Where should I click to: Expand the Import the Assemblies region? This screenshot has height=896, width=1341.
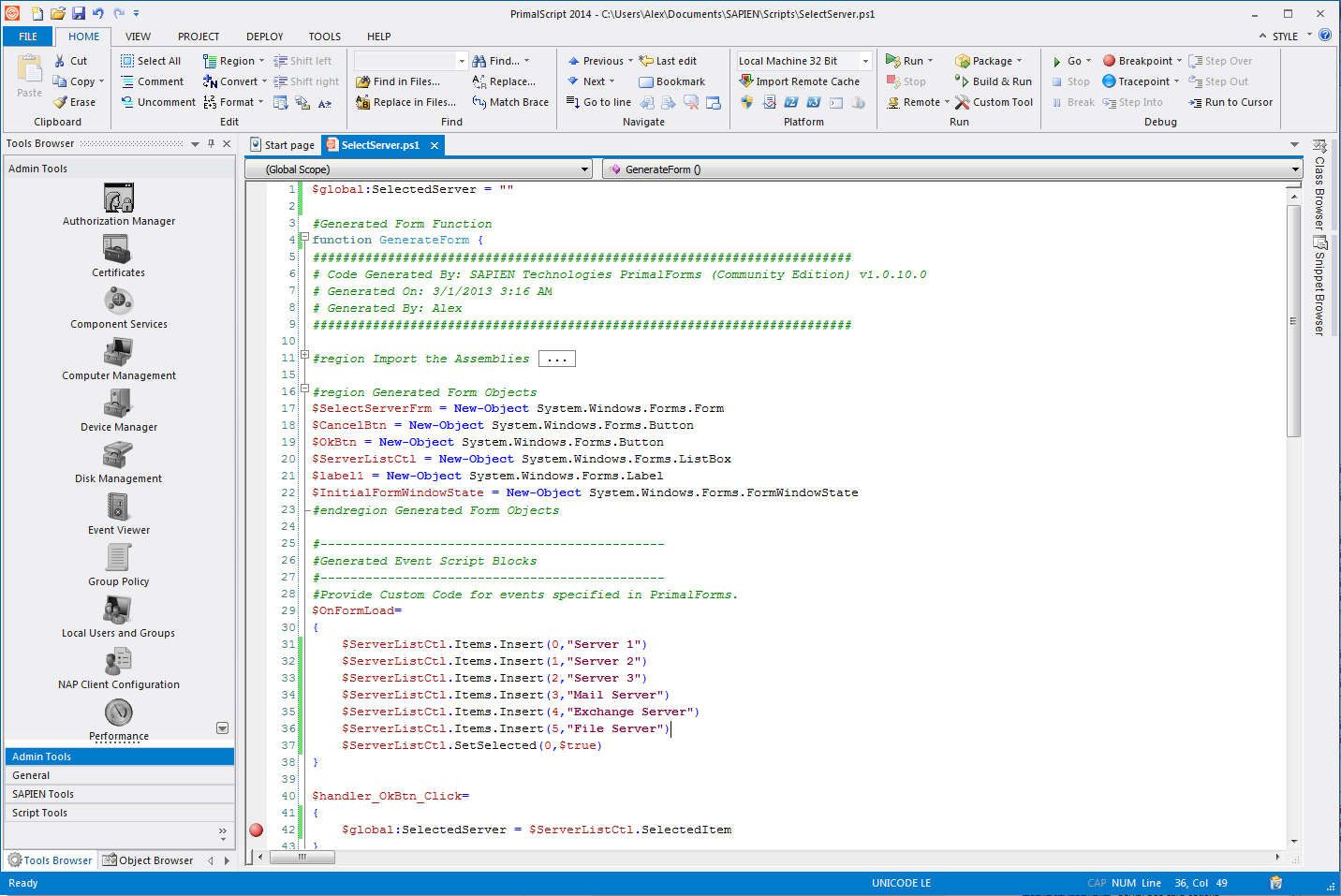pyautogui.click(x=304, y=357)
